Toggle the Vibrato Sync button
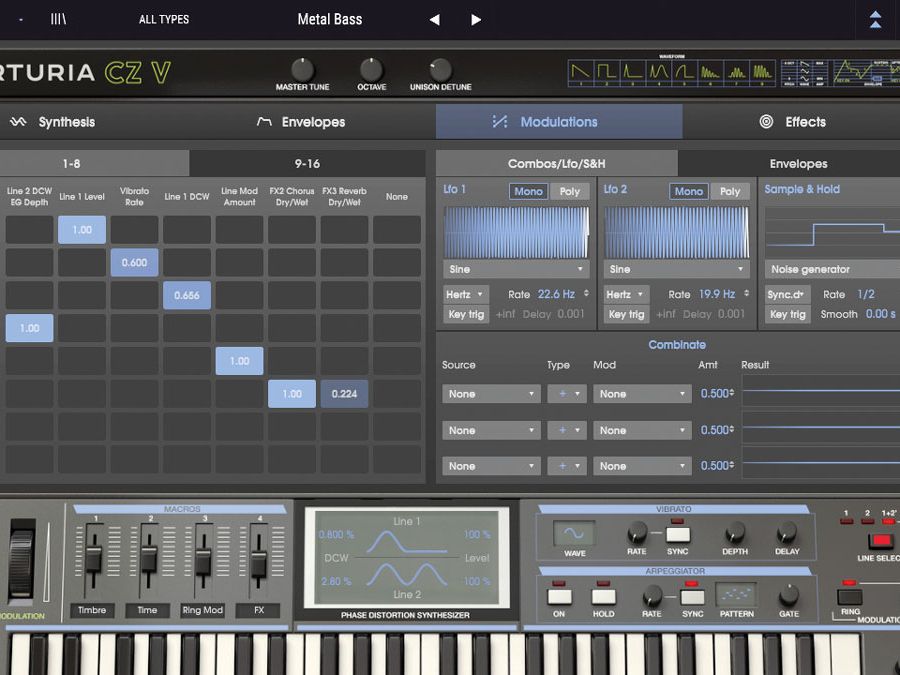Screen dimensions: 900x675 [x=677, y=534]
